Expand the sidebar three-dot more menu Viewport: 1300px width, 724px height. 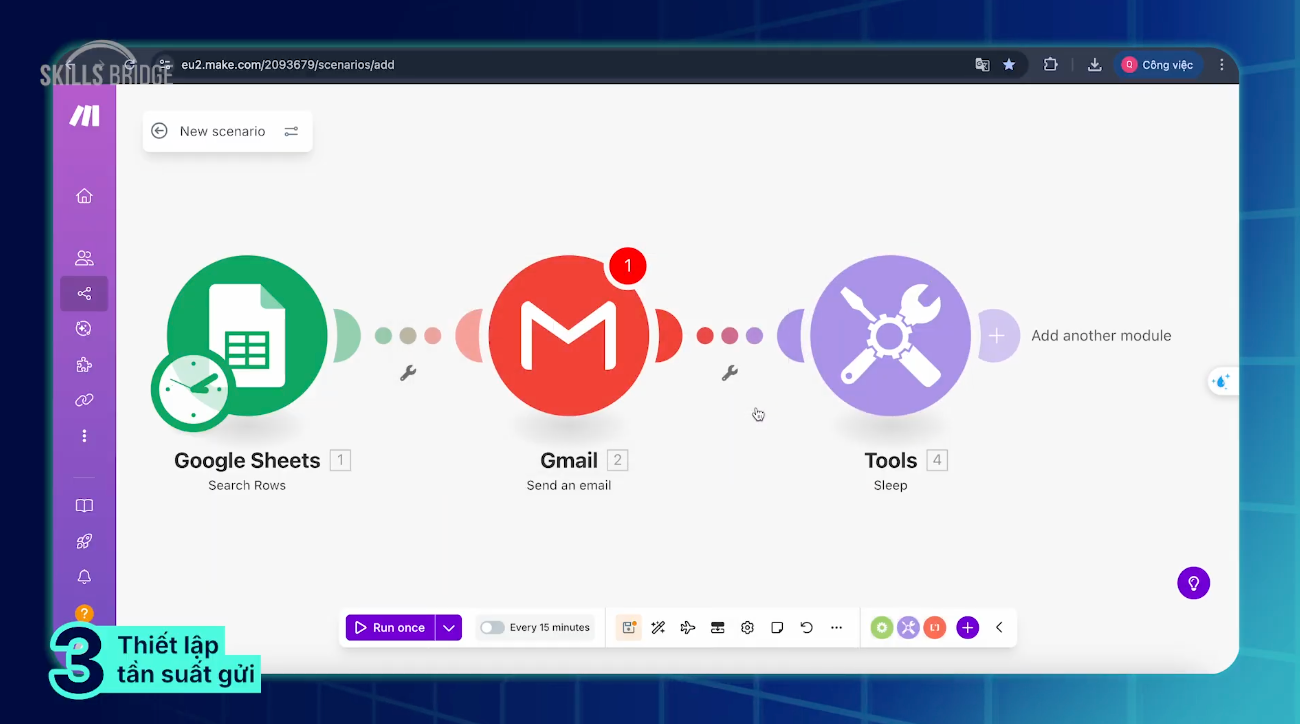[x=84, y=436]
